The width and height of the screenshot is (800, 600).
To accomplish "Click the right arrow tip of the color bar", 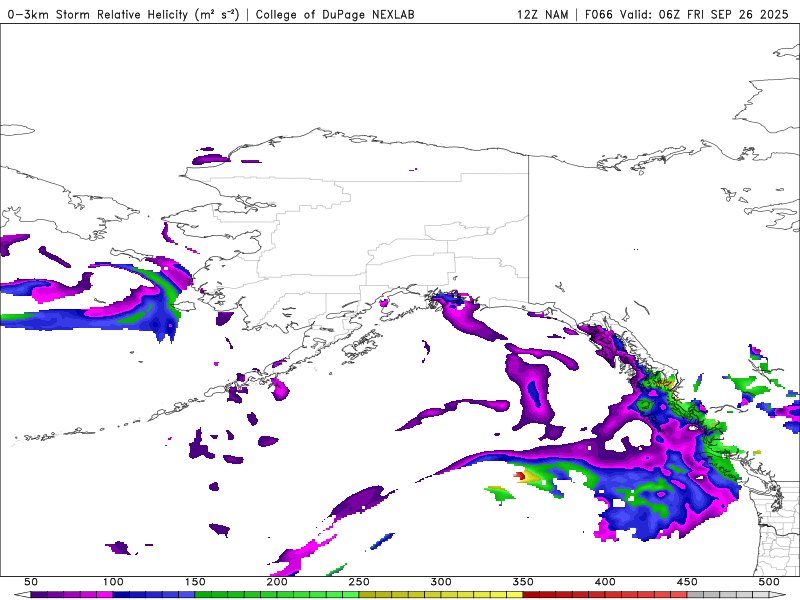I will [x=777, y=595].
